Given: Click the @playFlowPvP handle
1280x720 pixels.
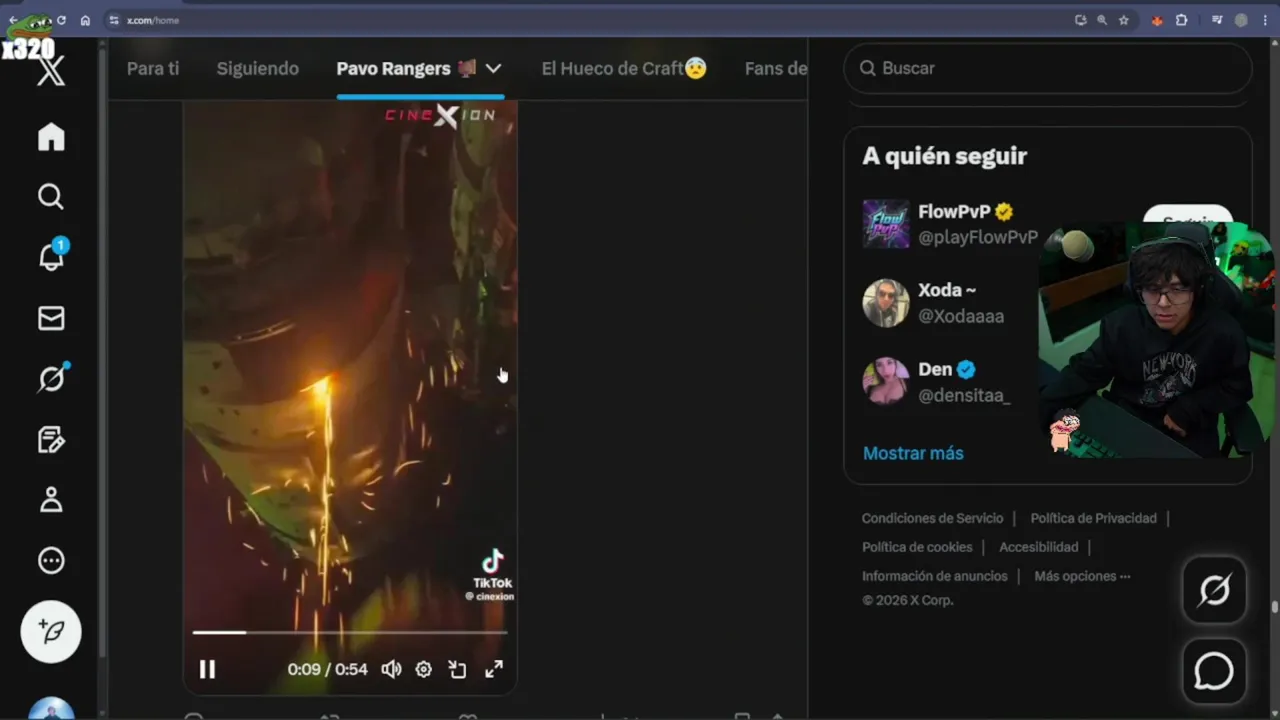Looking at the screenshot, I should coord(978,238).
